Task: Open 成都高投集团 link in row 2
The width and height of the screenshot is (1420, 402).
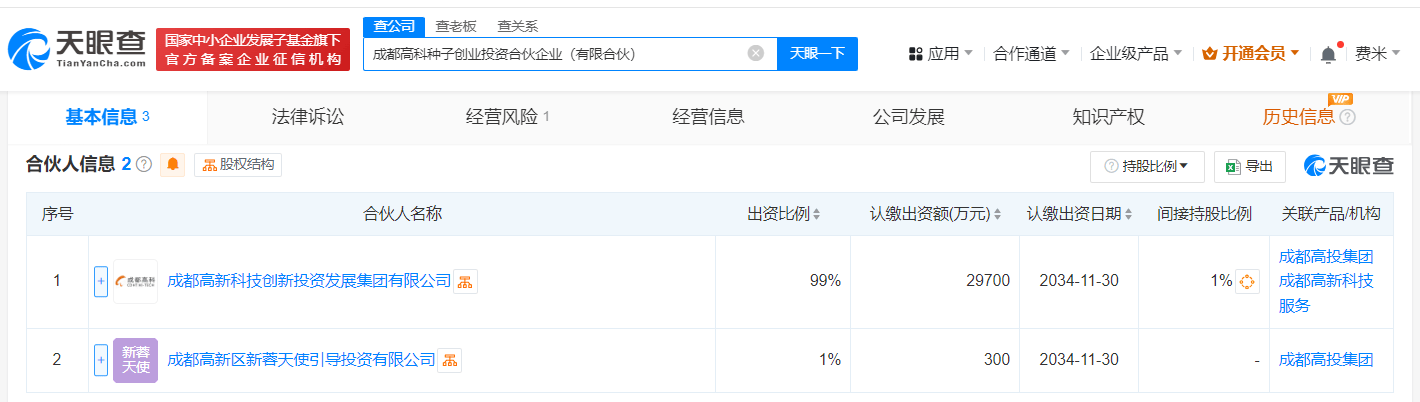Action: 1326,360
